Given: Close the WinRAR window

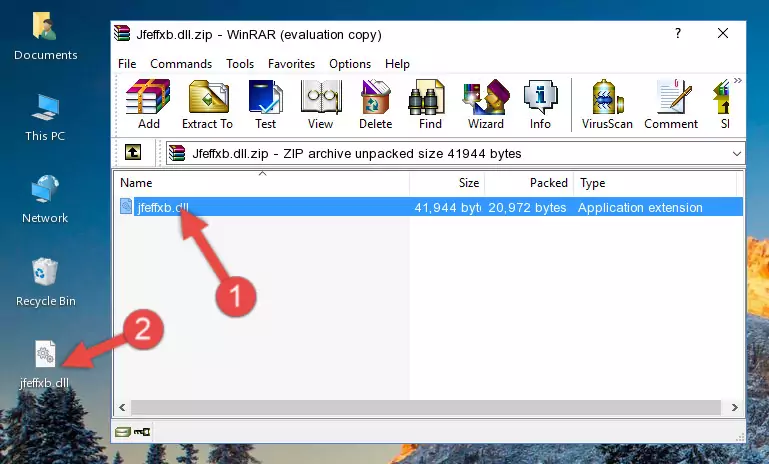Looking at the screenshot, I should click(x=722, y=33).
